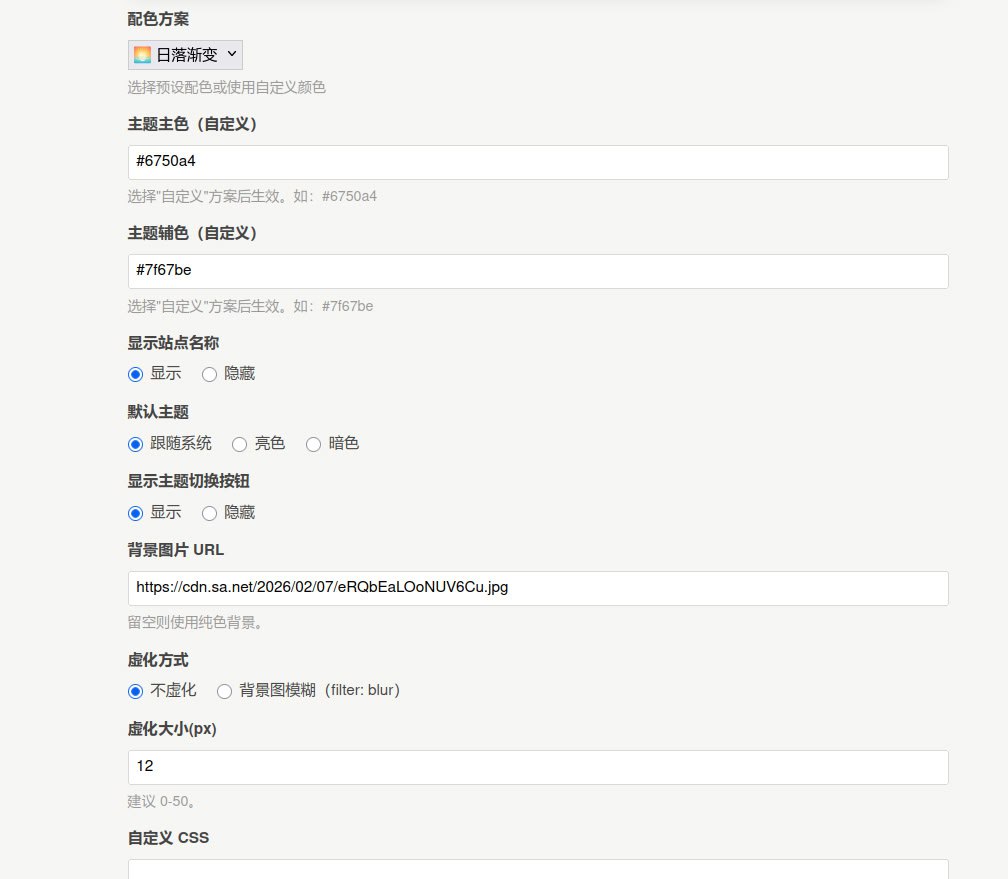
Task: Select 显示 under 显示站点名称
Action: coord(136,374)
